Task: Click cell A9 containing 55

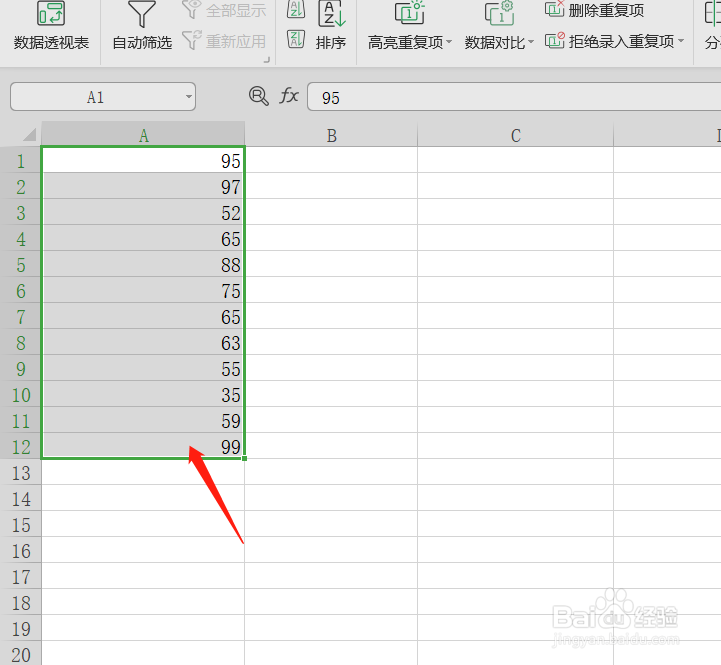Action: click(x=143, y=368)
